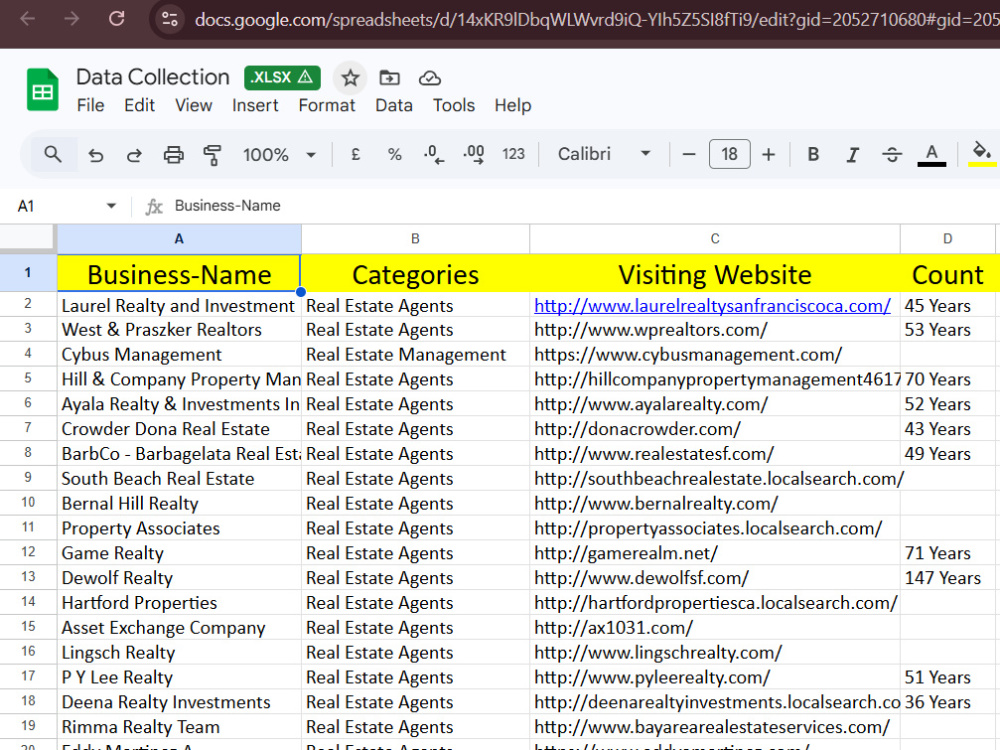1000x750 pixels.
Task: Select the cell West & Praszker Realtors
Action: click(179, 330)
